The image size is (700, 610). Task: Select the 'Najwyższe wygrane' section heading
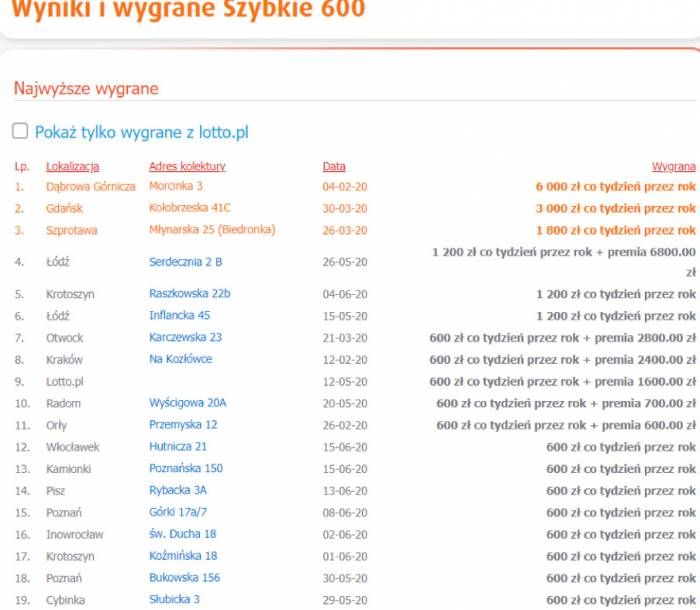[86, 88]
